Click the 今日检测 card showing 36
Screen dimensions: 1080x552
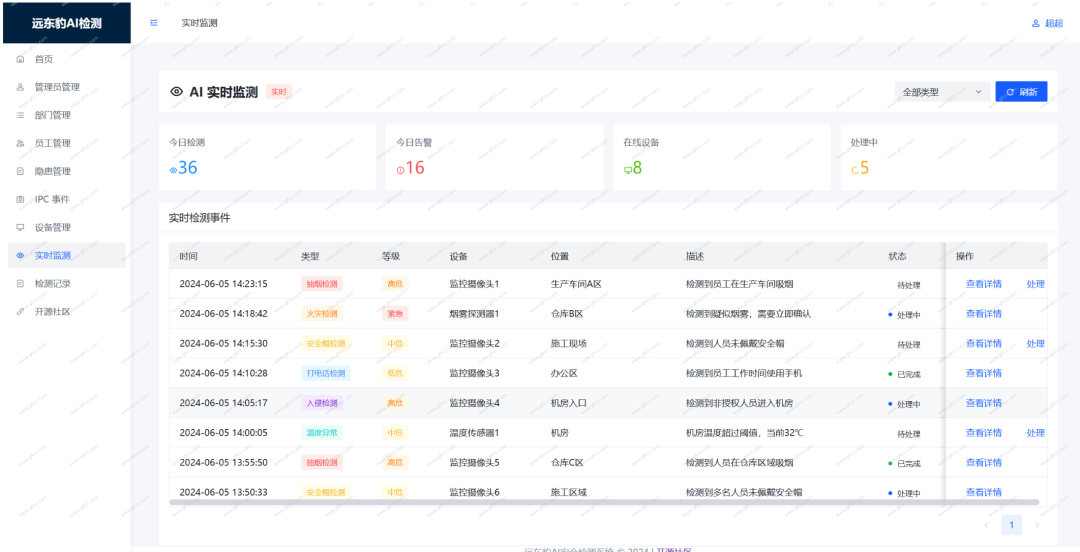[267, 158]
